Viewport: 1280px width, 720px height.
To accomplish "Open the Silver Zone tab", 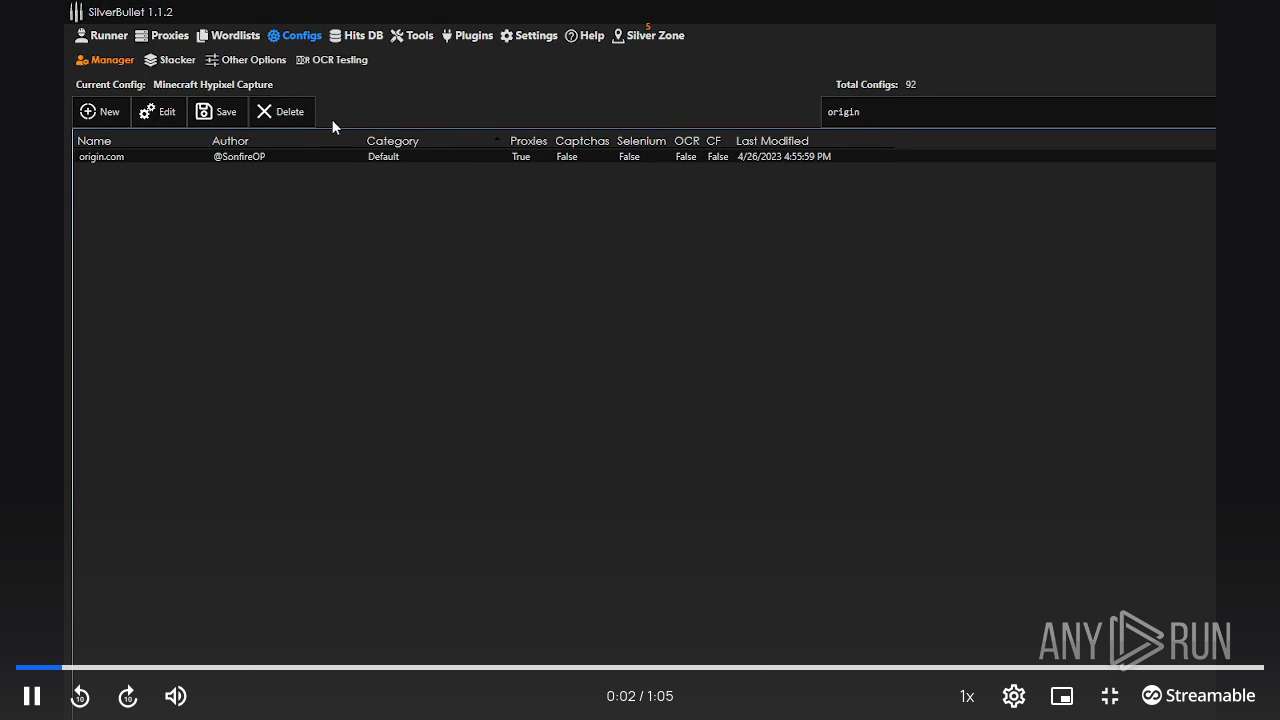I will pos(648,35).
